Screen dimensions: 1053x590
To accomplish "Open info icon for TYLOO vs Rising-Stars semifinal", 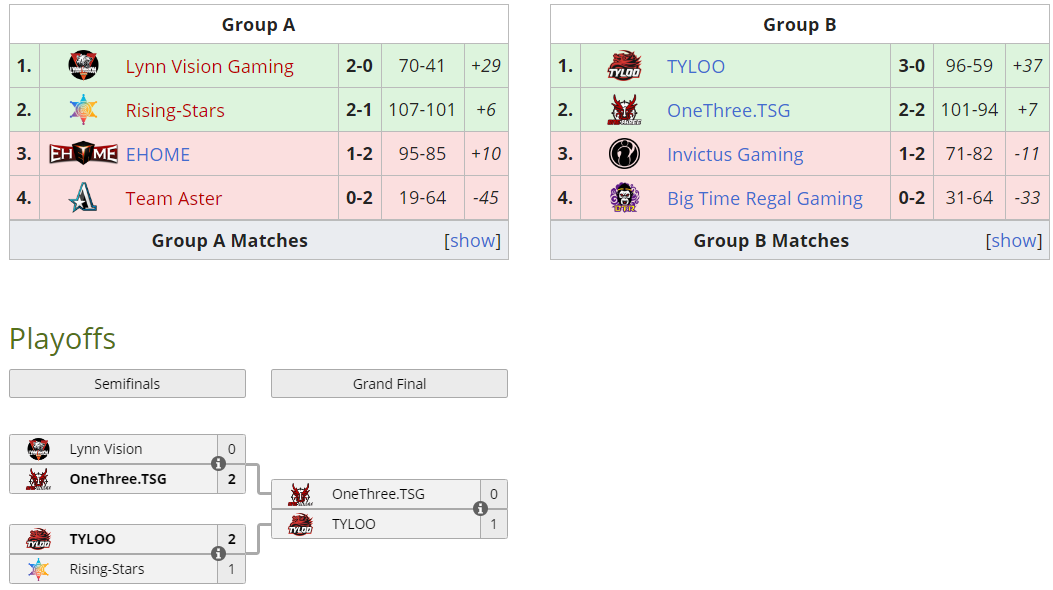I will pyautogui.click(x=218, y=553).
